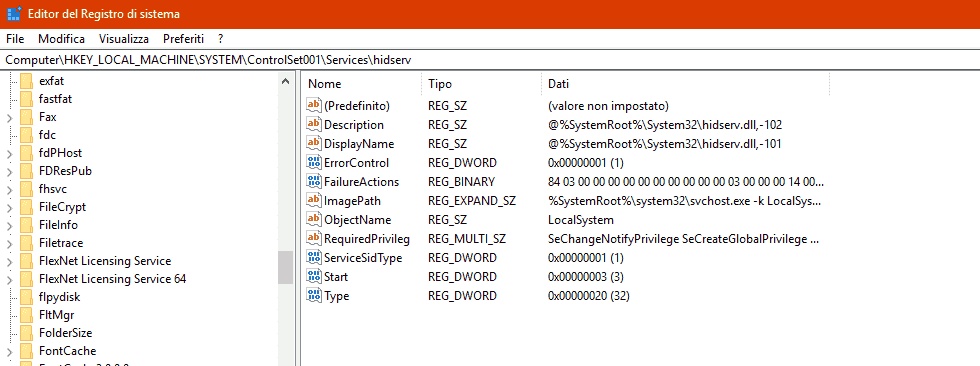Open the File menu
Image resolution: width=980 pixels, height=366 pixels.
pyautogui.click(x=14, y=39)
